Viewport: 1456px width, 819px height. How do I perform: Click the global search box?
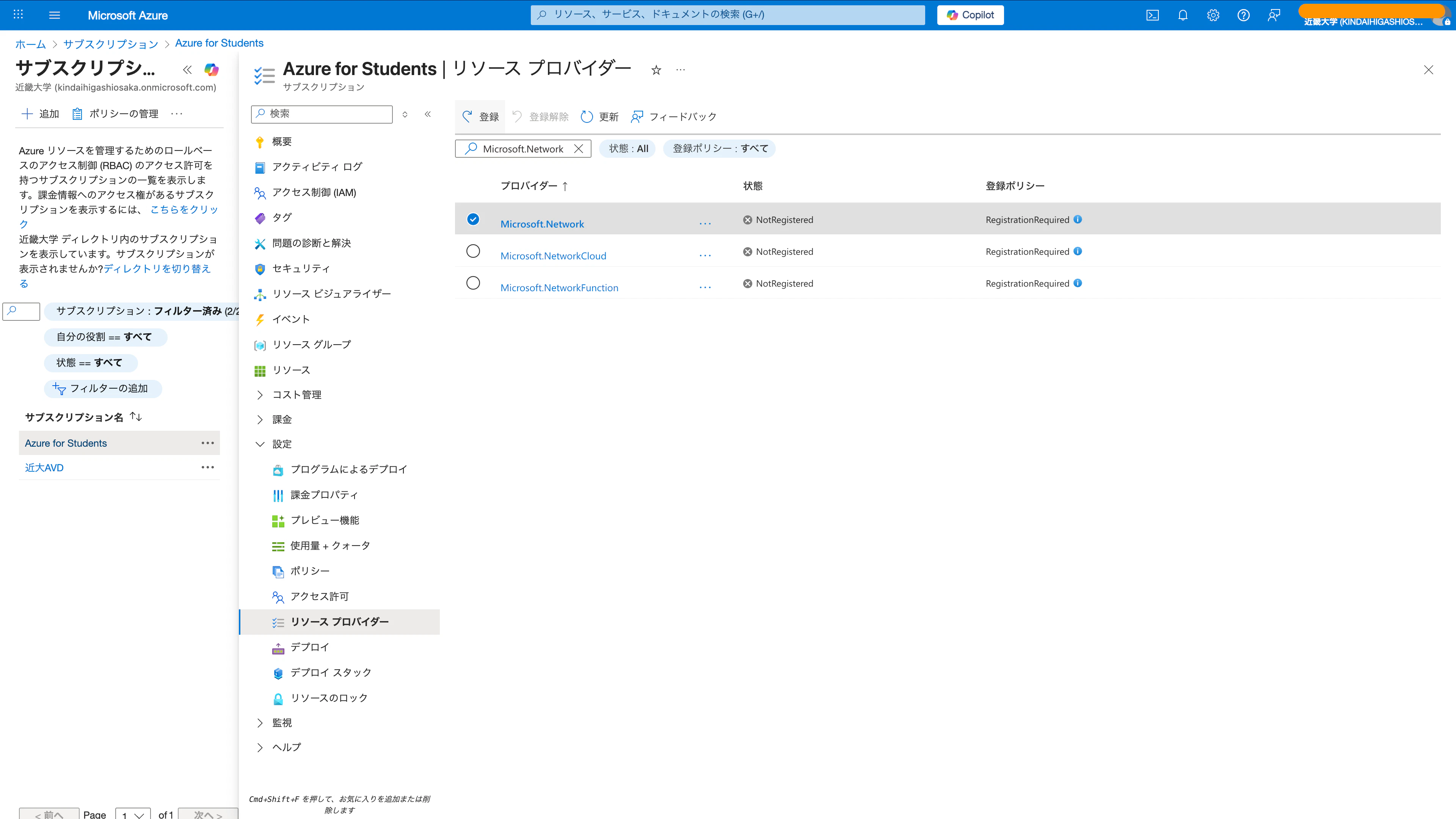tap(728, 15)
